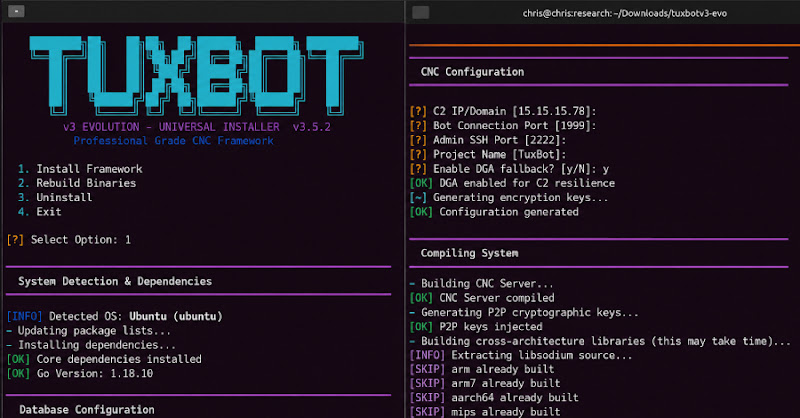Click the 'Compiling System' heading

[x=469, y=253]
